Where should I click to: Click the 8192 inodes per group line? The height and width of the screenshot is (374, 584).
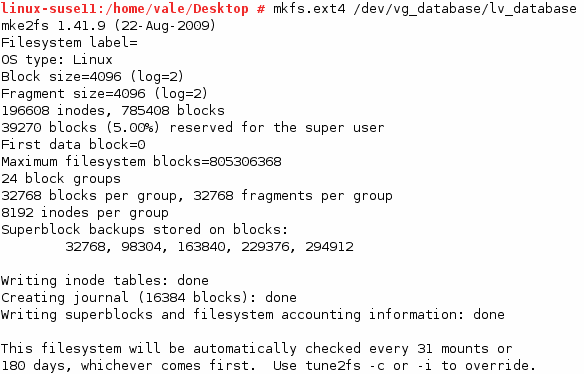pos(85,213)
